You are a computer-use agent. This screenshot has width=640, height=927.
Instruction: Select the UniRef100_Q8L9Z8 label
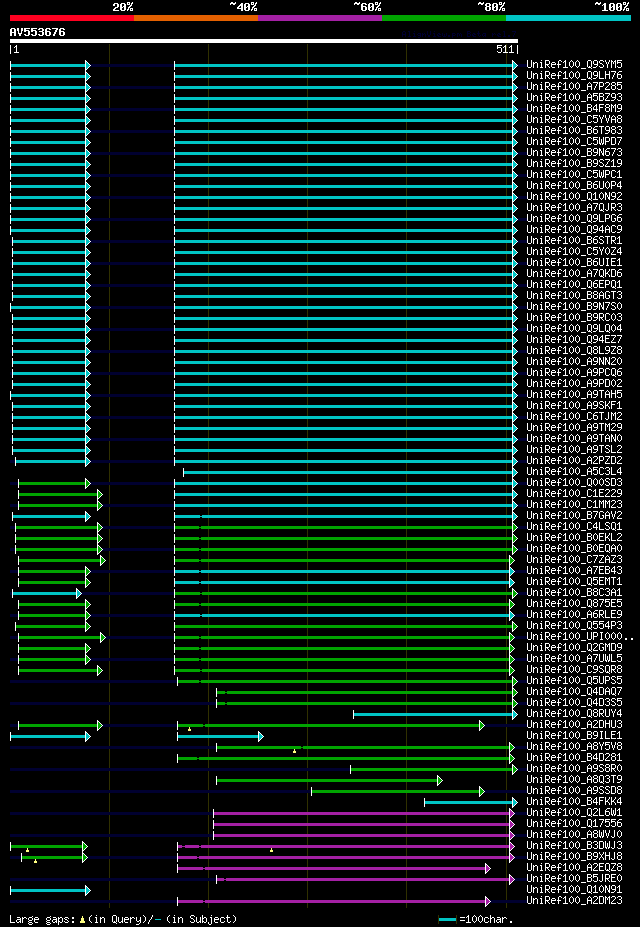point(574,351)
